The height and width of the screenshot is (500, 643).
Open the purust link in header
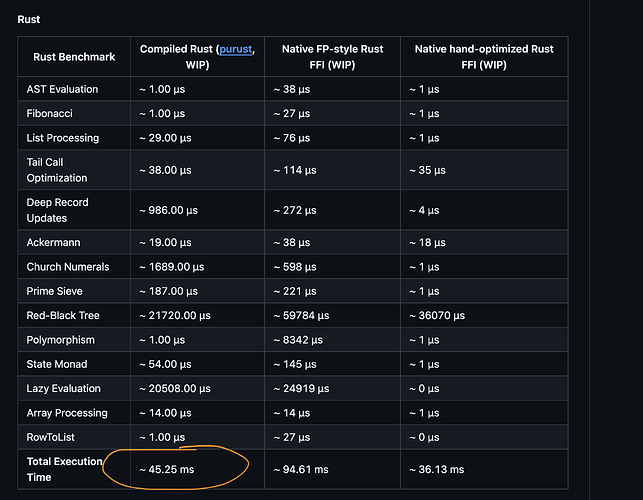point(235,49)
